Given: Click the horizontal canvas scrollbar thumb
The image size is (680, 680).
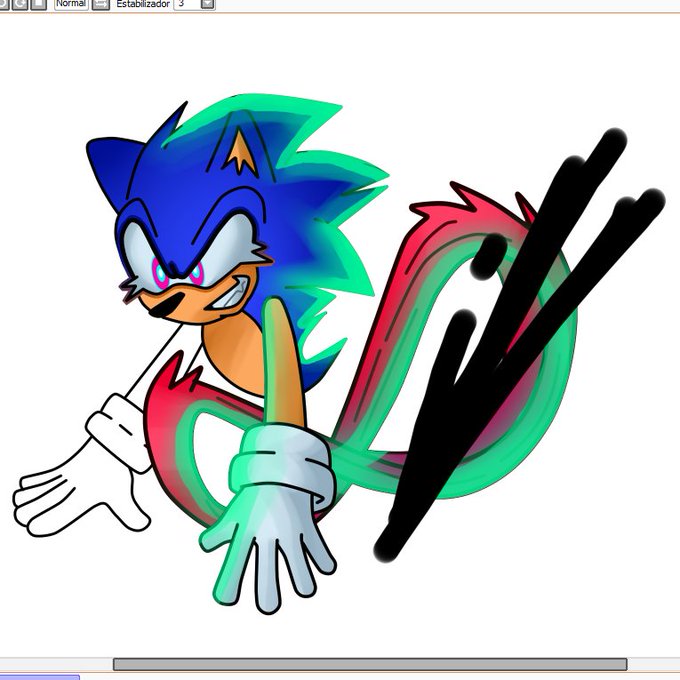Looking at the screenshot, I should (370, 664).
